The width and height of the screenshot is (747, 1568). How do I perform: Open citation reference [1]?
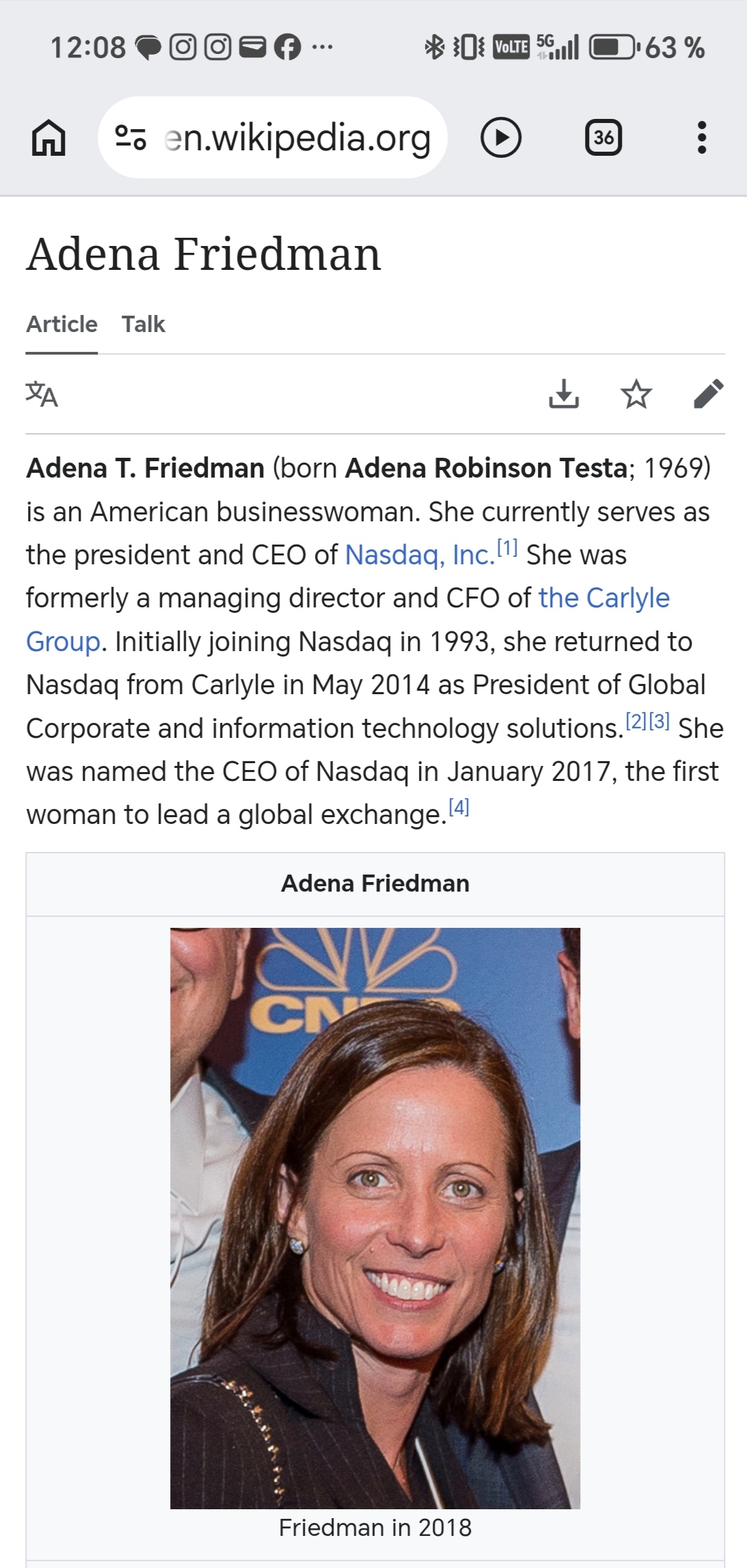(x=507, y=547)
